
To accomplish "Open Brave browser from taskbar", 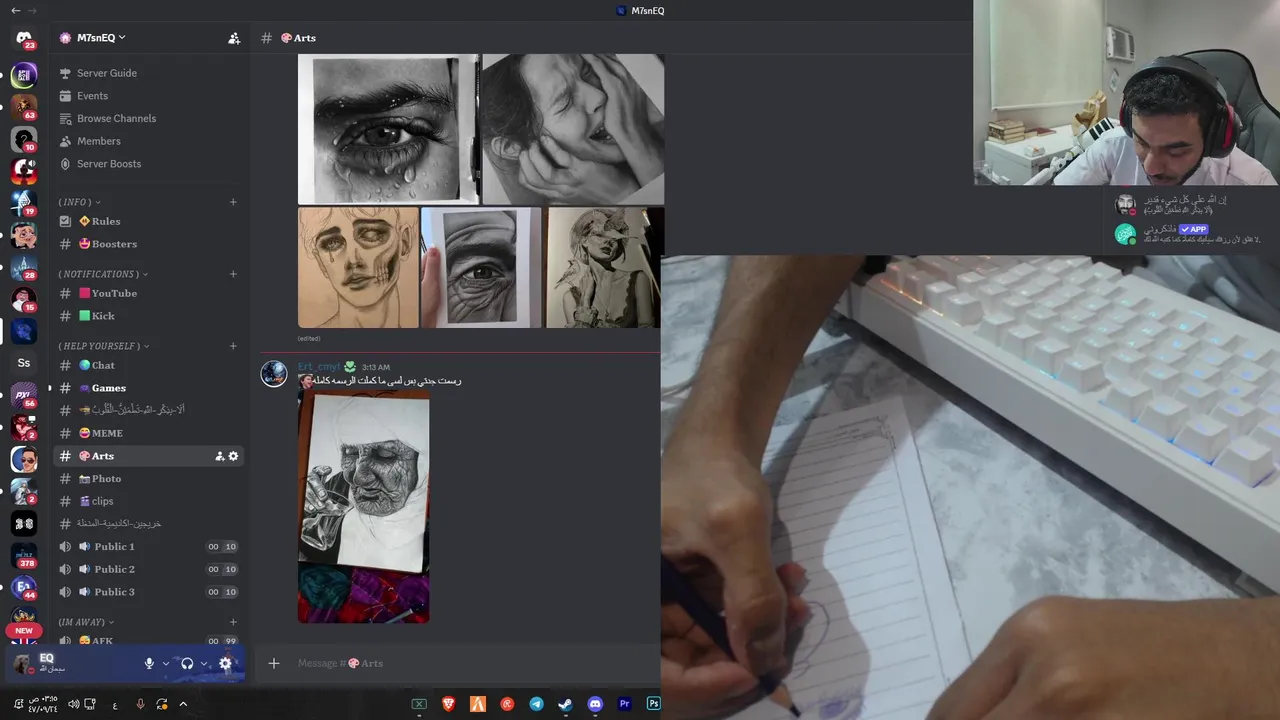I will pyautogui.click(x=449, y=704).
